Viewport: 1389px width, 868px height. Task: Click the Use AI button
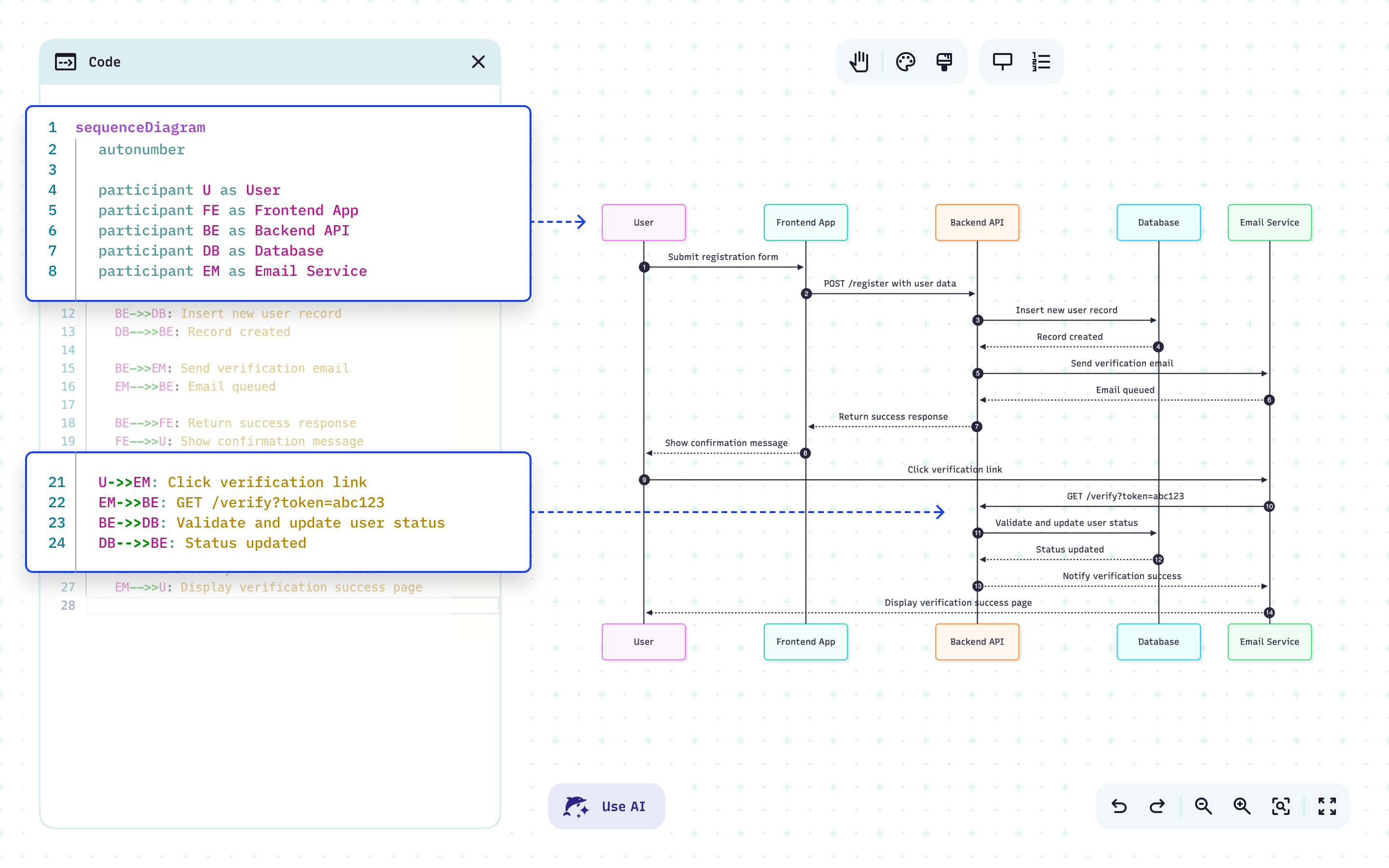click(x=606, y=806)
